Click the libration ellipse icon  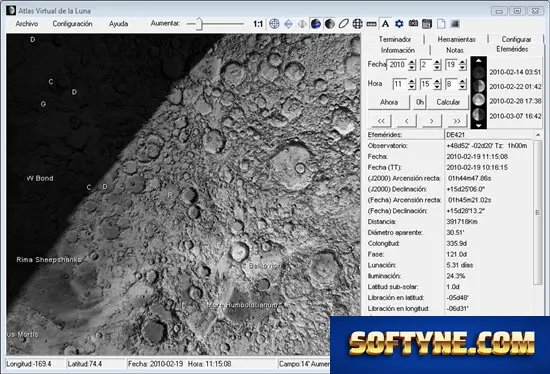click(343, 24)
